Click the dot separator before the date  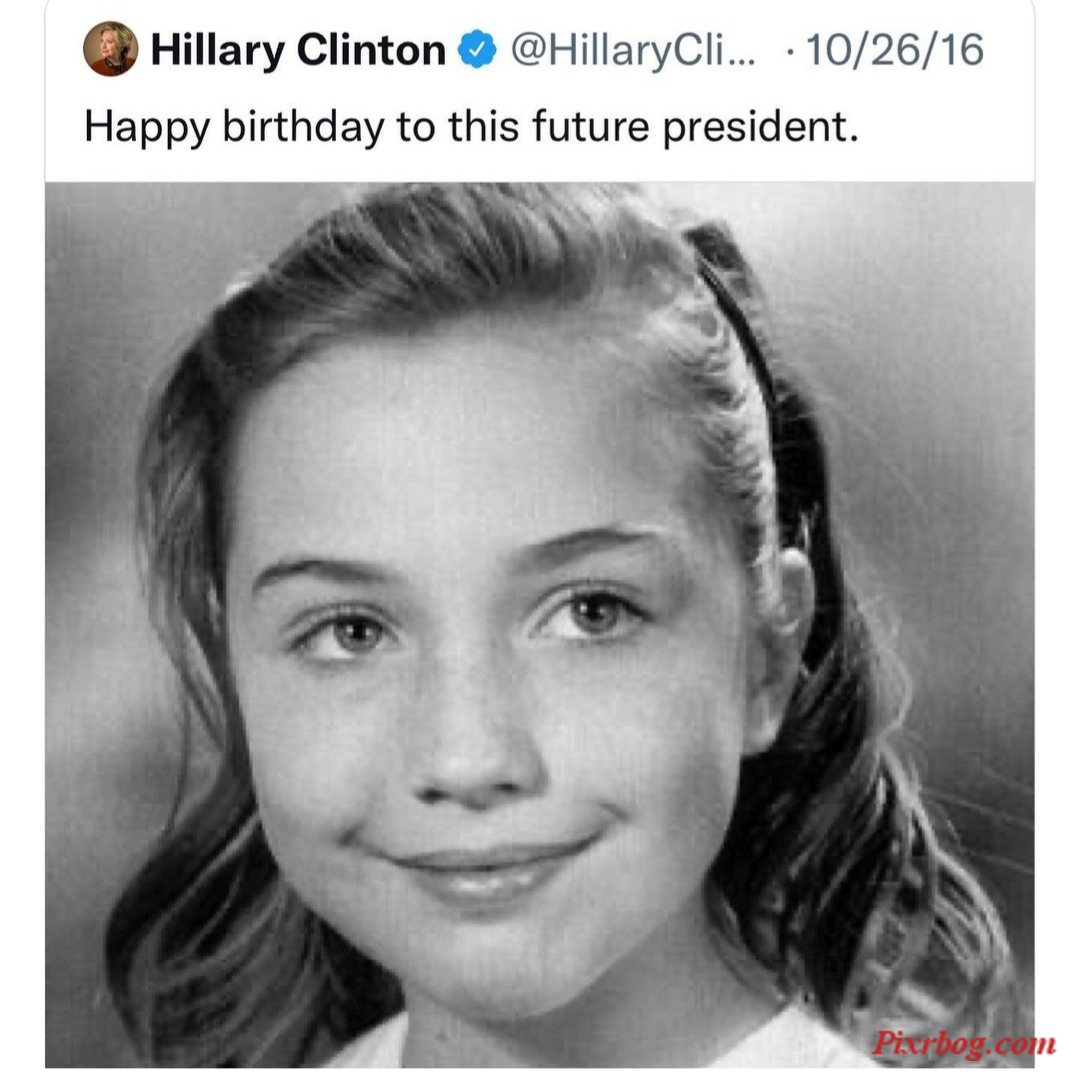tap(792, 51)
